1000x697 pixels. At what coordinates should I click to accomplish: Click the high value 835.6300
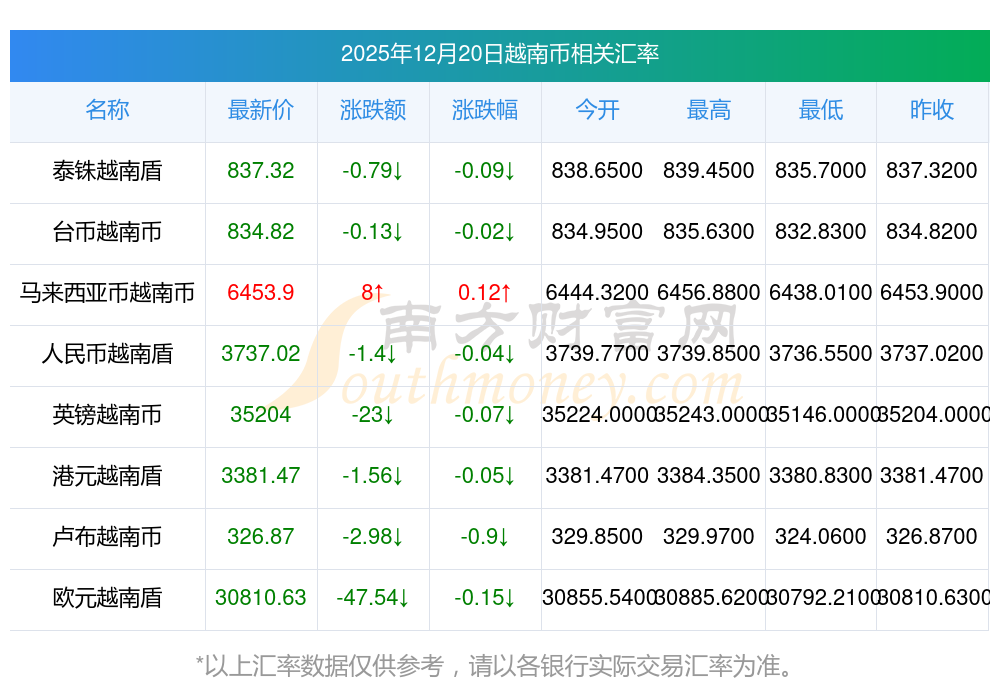pyautogui.click(x=709, y=231)
